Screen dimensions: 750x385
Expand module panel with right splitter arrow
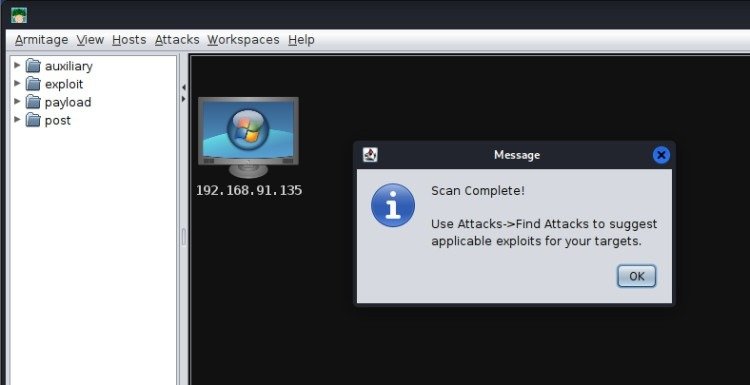pos(184,99)
